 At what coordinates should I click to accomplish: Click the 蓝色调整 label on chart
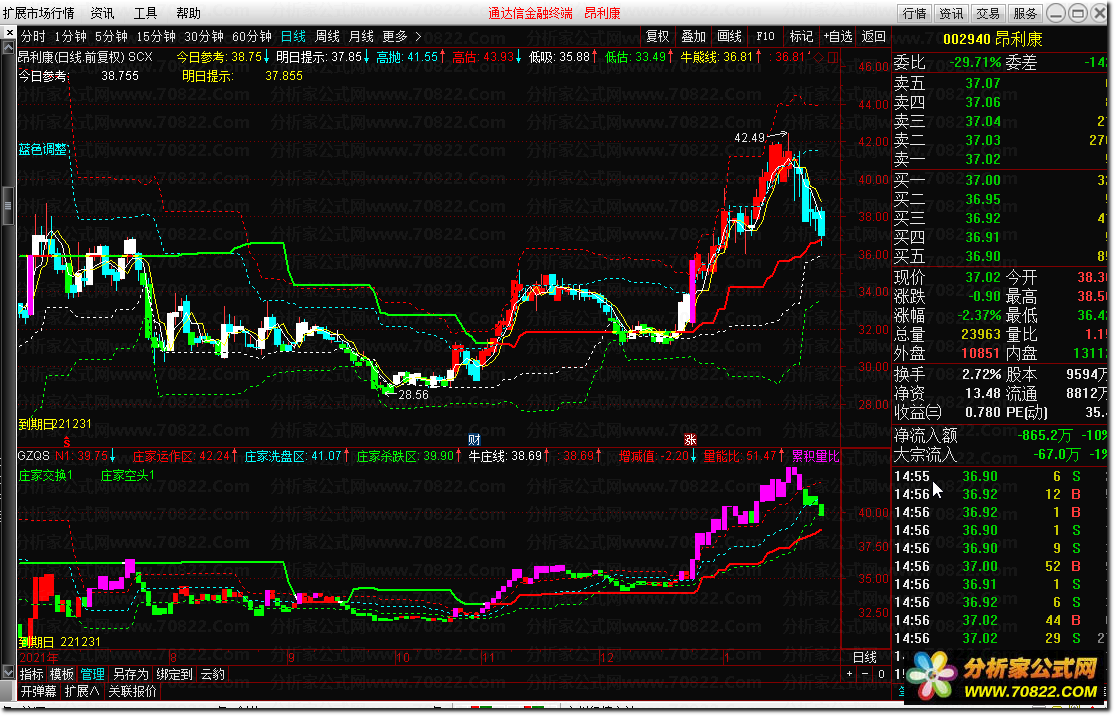point(43,149)
